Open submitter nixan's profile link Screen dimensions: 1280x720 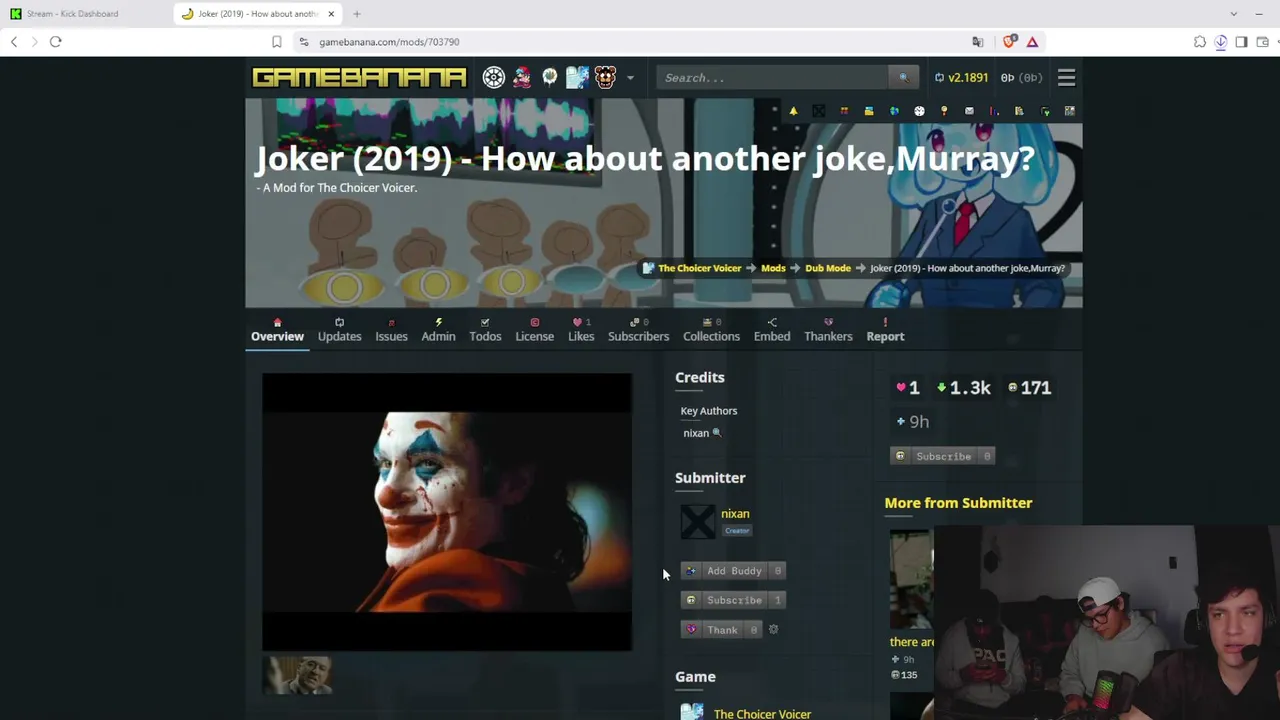click(735, 514)
